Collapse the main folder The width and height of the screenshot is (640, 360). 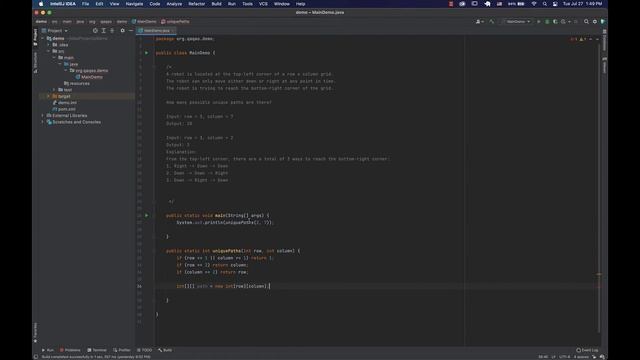(54, 58)
